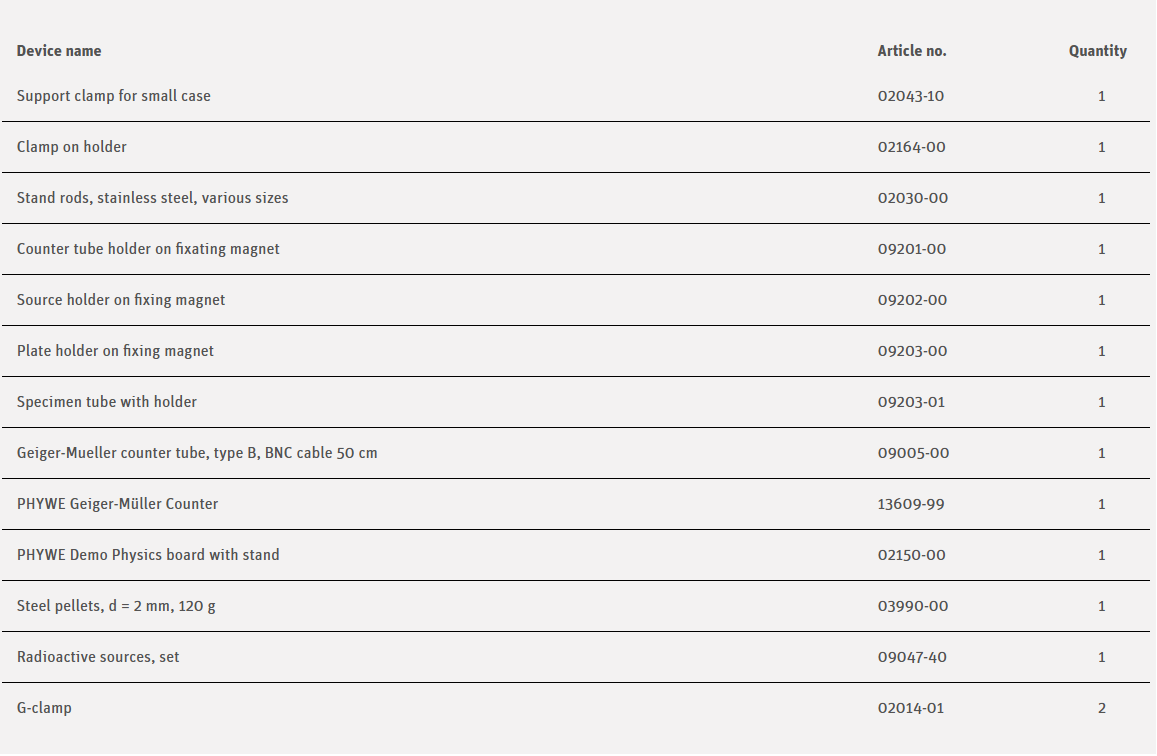1157x756 pixels.
Task: Open Radioactive sources, set
Action: 98,657
